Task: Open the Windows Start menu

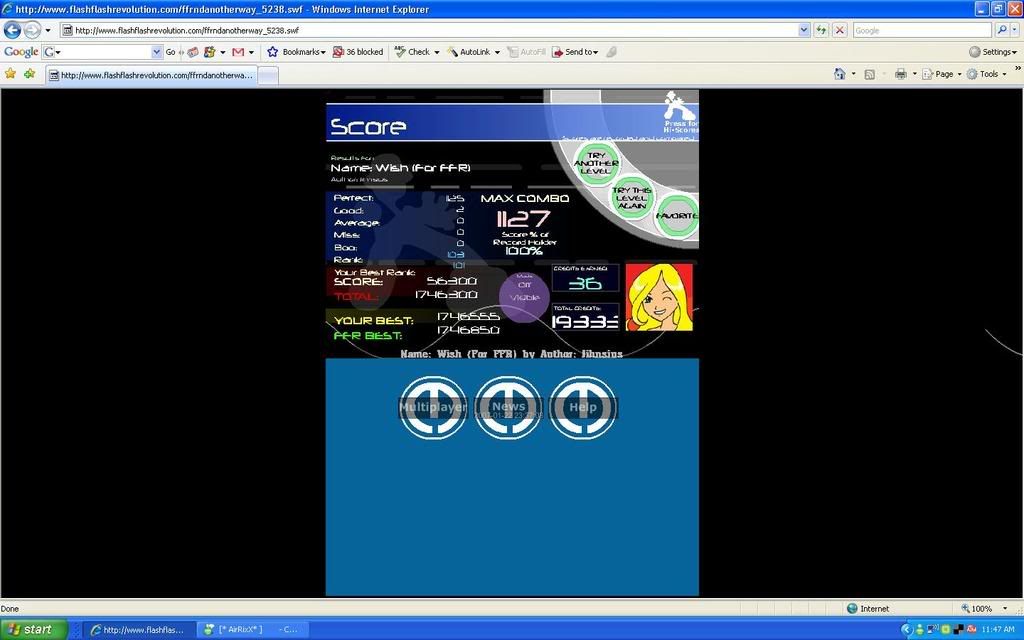Action: (34, 629)
